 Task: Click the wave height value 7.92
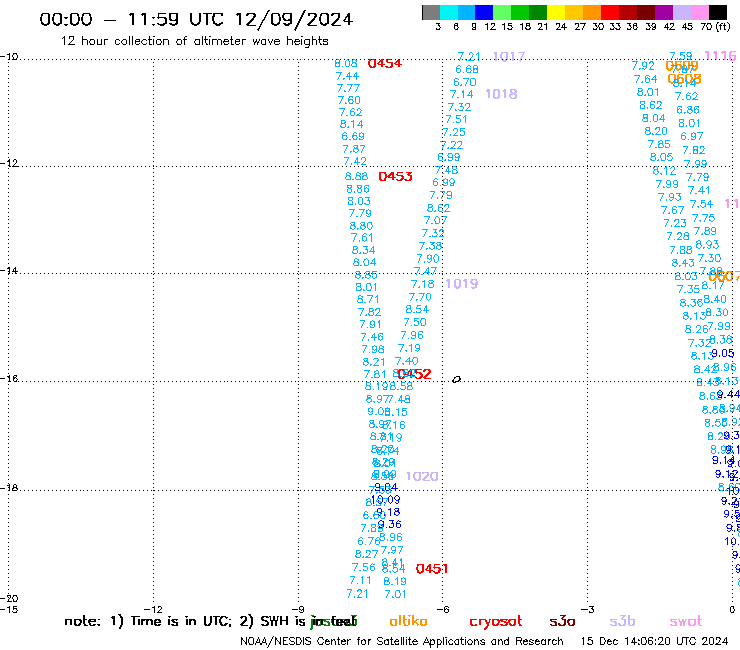(643, 66)
